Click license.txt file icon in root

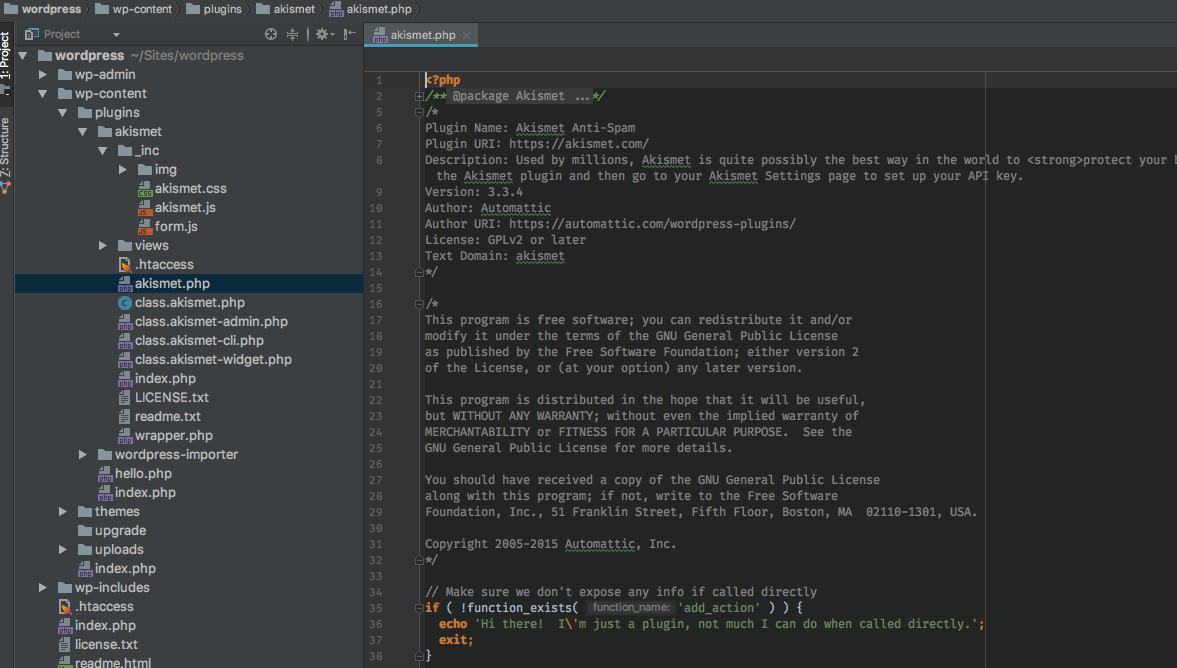tap(65, 645)
